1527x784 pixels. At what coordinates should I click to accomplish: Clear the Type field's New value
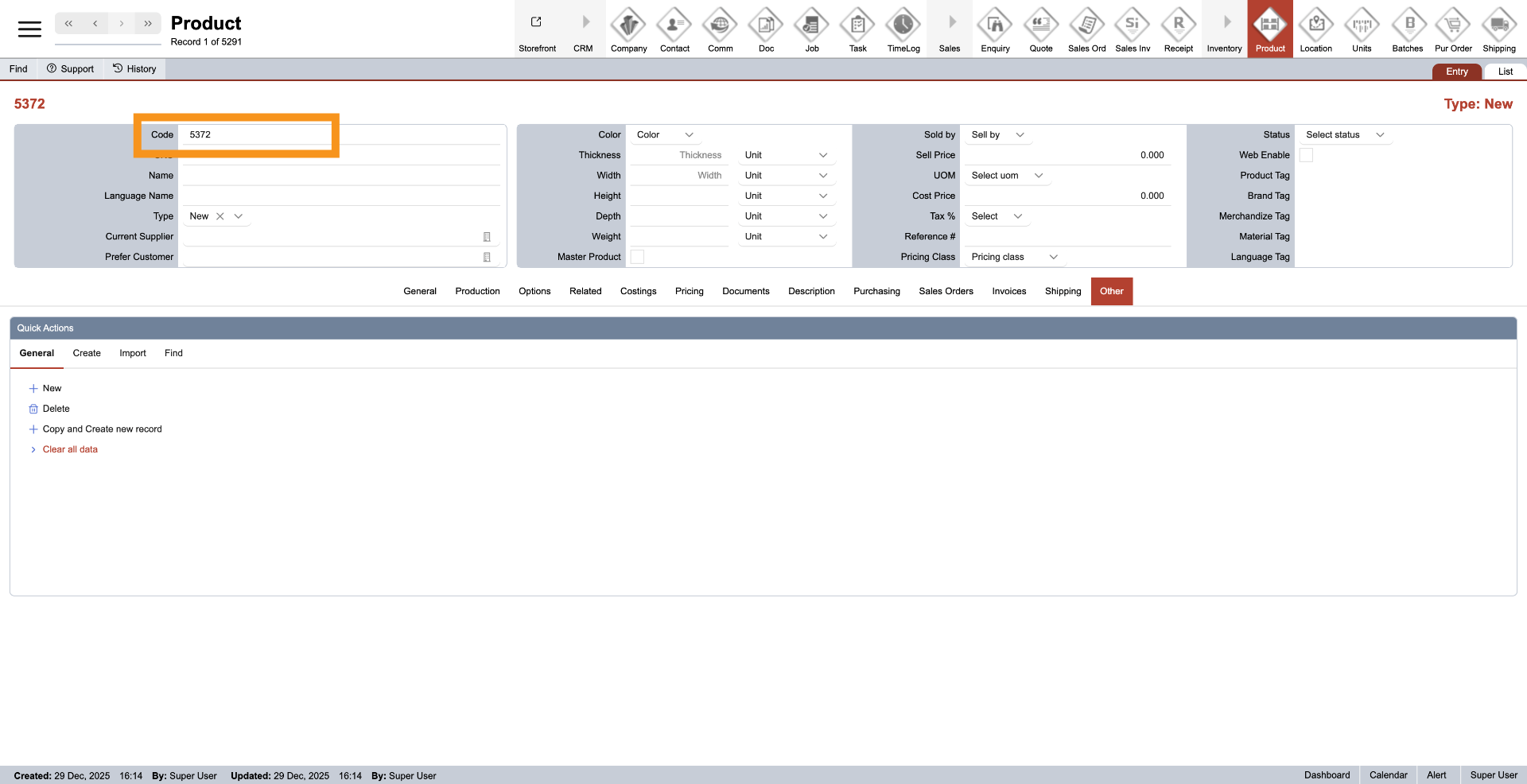point(220,216)
